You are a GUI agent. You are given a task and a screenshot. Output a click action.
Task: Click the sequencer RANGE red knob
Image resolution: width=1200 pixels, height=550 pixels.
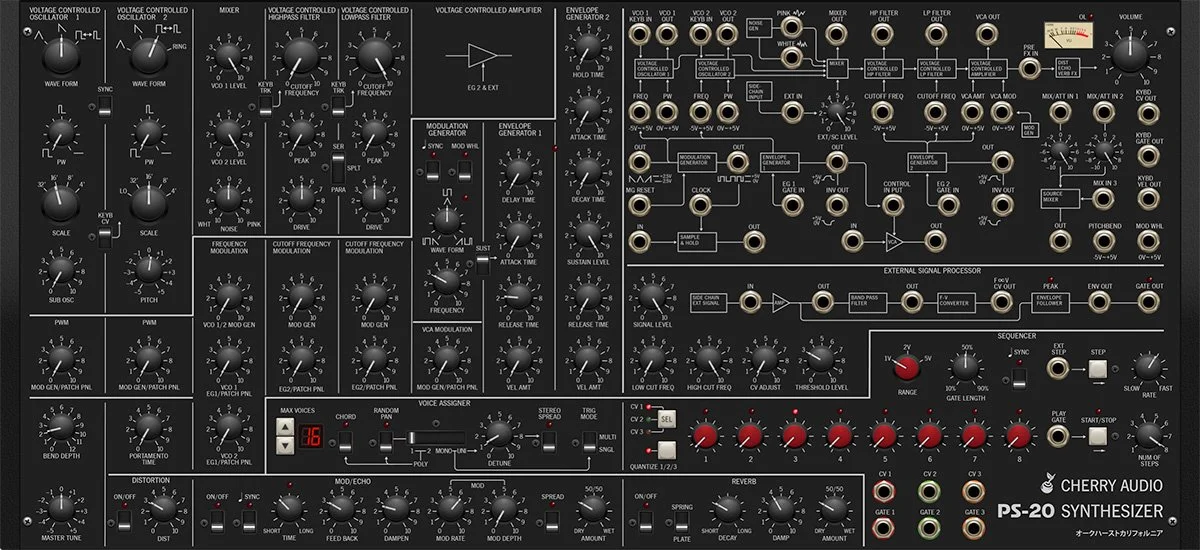906,368
